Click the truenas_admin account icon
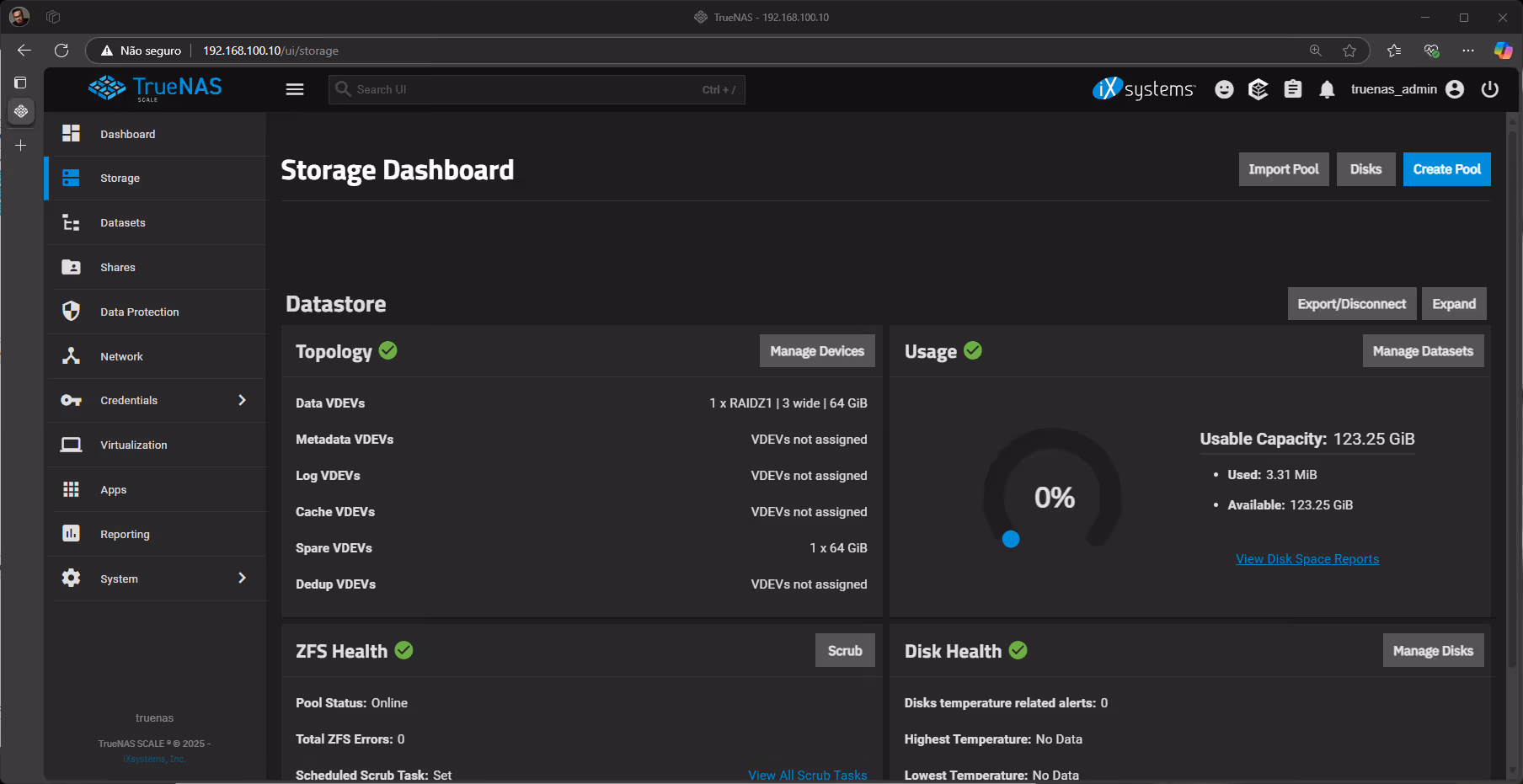Viewport: 1523px width, 784px height. tap(1454, 89)
